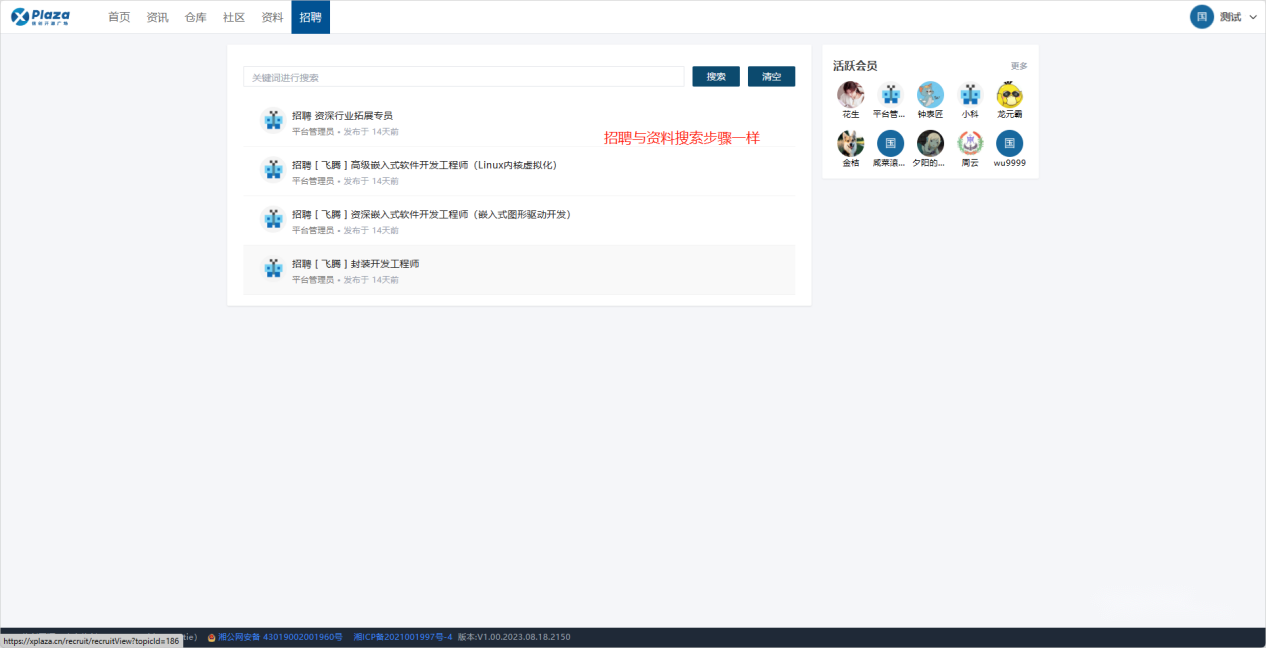
Task: Open 更多 active members link
Action: (x=1018, y=66)
